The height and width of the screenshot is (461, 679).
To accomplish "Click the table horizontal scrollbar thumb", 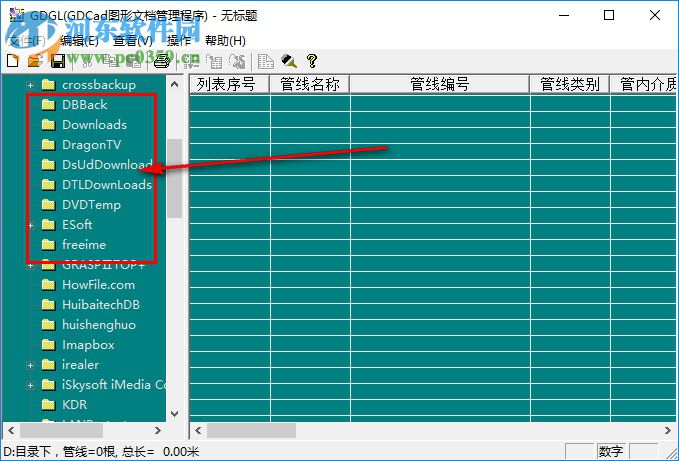I will tap(252, 431).
